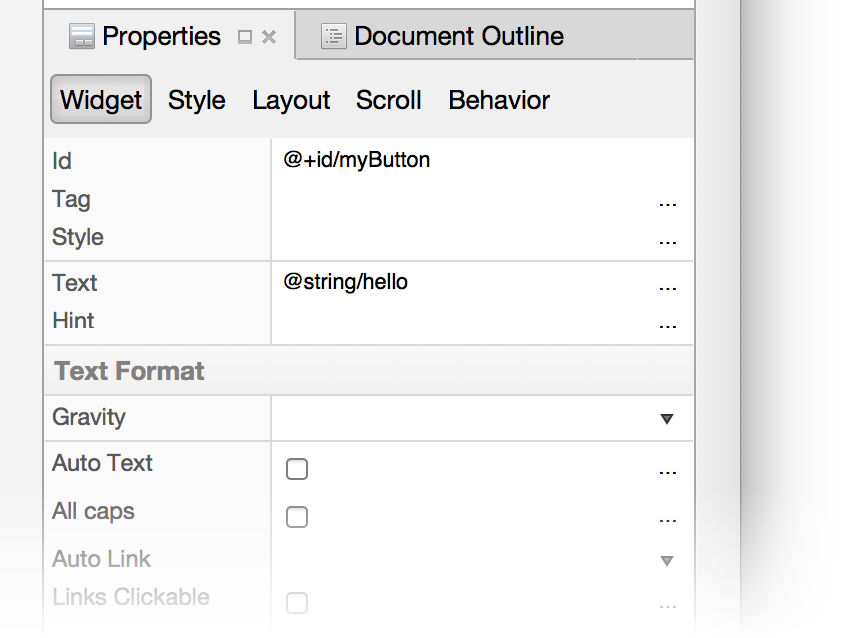Select the Behavior tab
This screenshot has height=638, width=852.
pyautogui.click(x=499, y=100)
